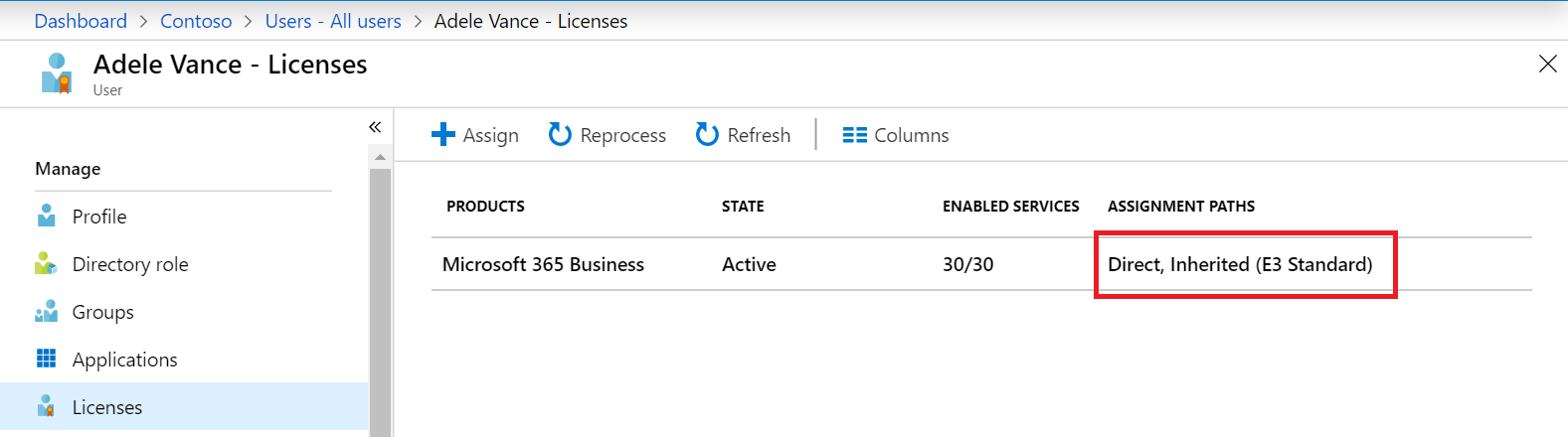Collapse the left navigation pane
1568x437 pixels.
point(375,127)
